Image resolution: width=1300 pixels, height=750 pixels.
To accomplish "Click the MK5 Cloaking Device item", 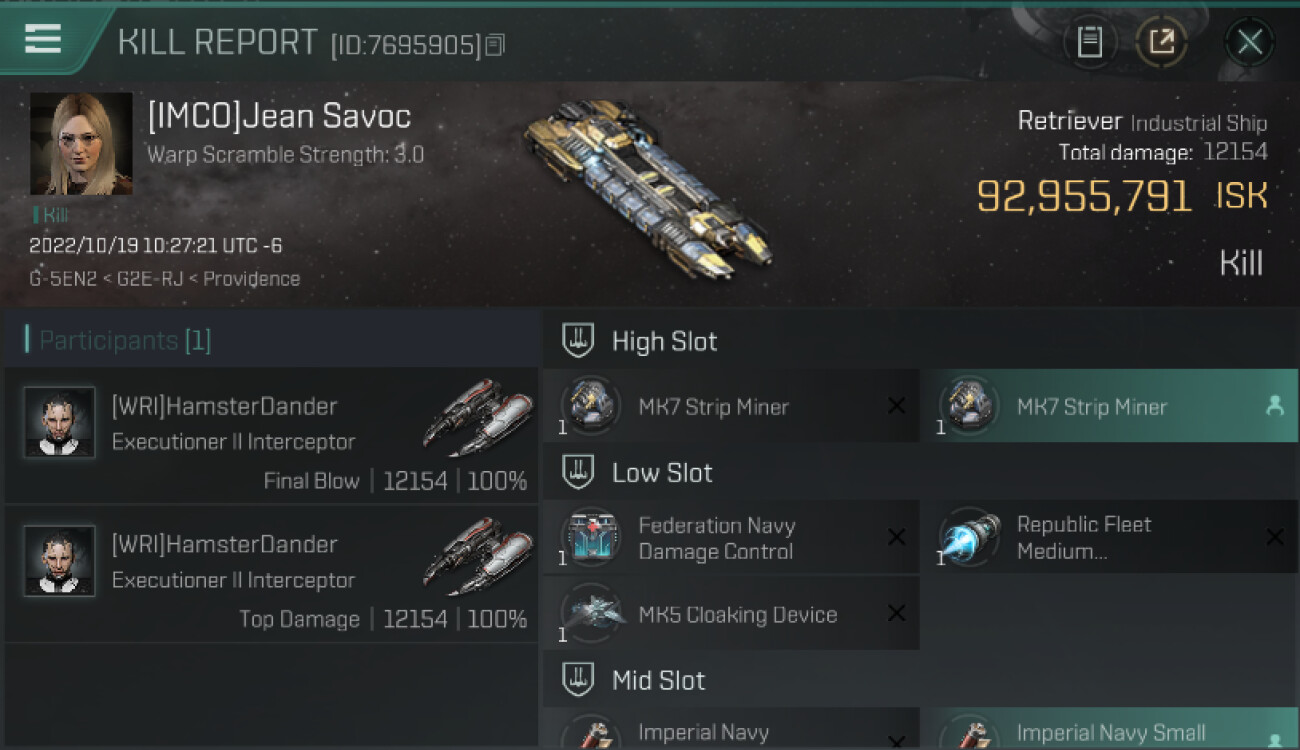I will [731, 613].
